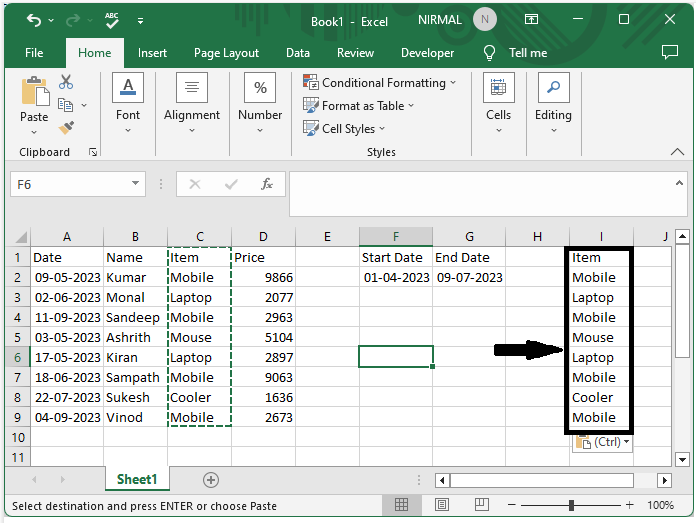Click the Paste clipboard icon

tap(34, 92)
